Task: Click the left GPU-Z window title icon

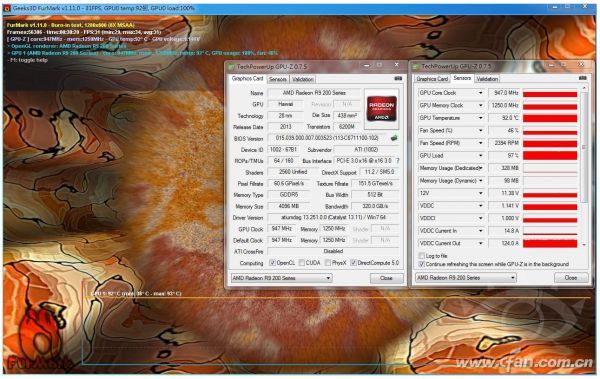Action: [231, 67]
